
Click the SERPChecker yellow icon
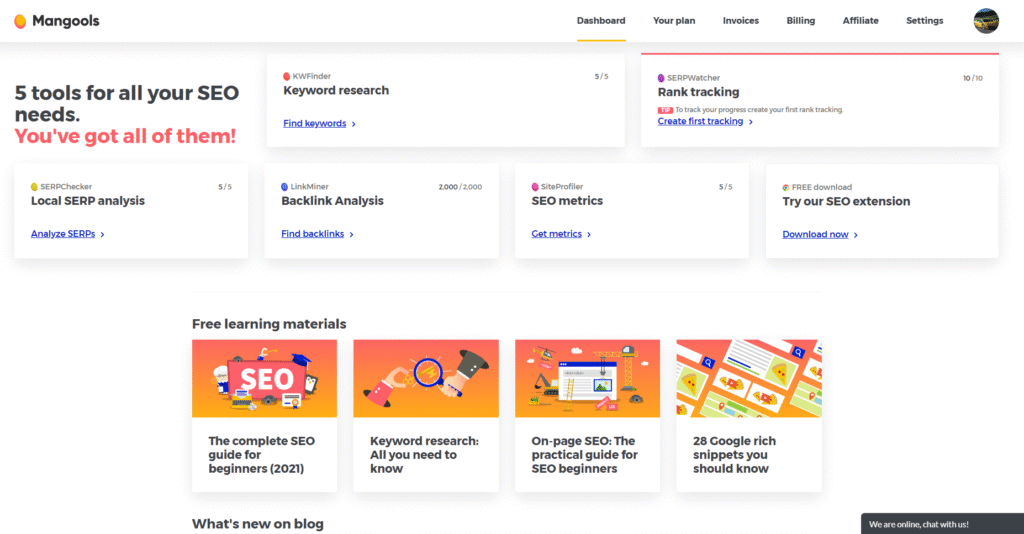click(35, 187)
